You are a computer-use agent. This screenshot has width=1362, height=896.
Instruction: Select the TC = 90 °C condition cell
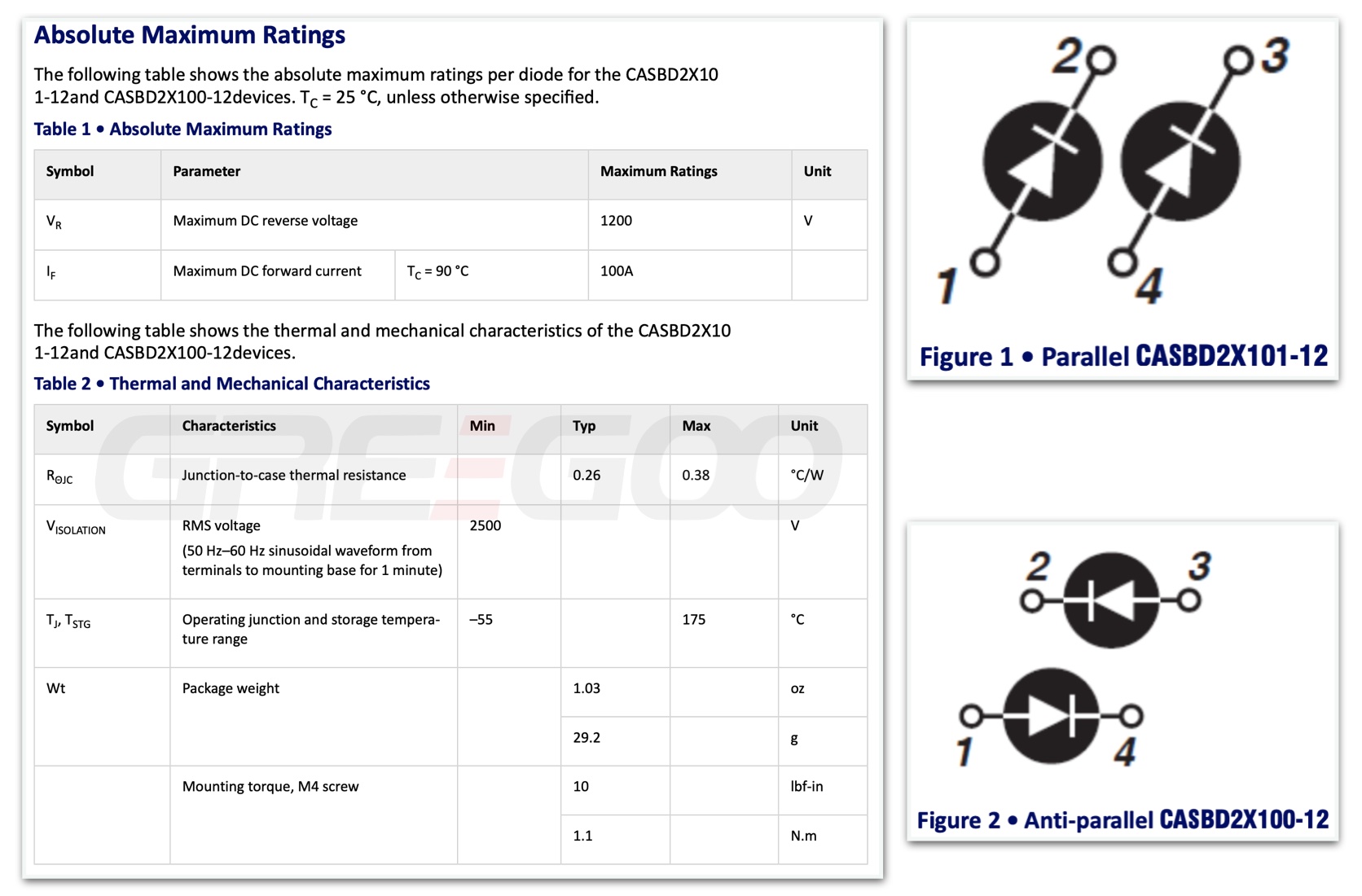[492, 275]
